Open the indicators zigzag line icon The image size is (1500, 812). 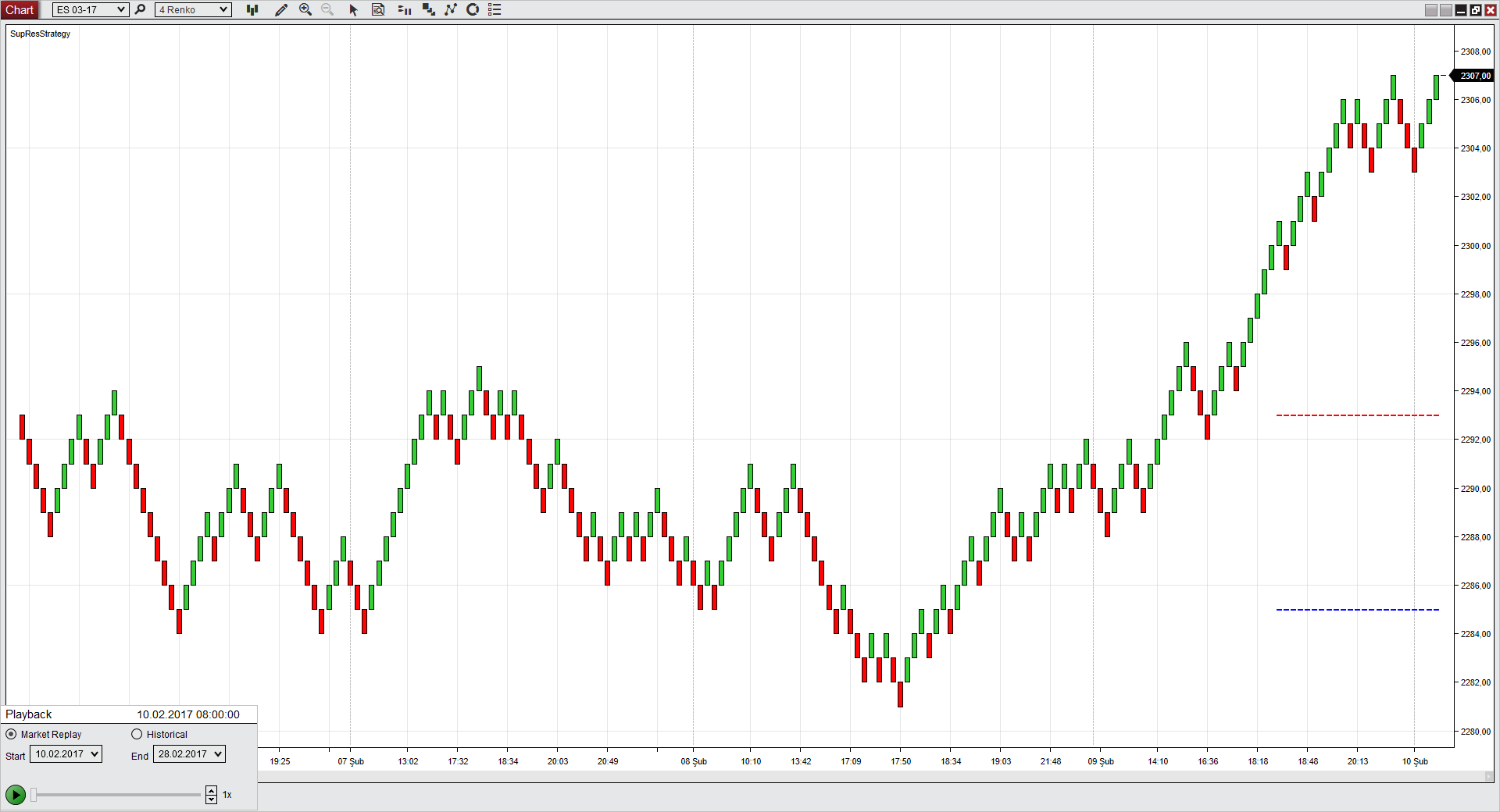[451, 9]
